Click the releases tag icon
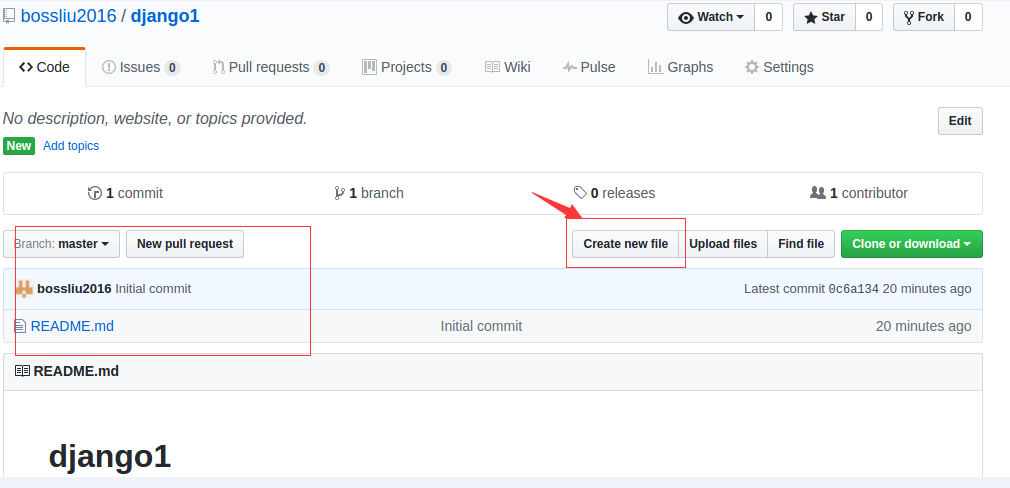1010x488 pixels. point(580,193)
